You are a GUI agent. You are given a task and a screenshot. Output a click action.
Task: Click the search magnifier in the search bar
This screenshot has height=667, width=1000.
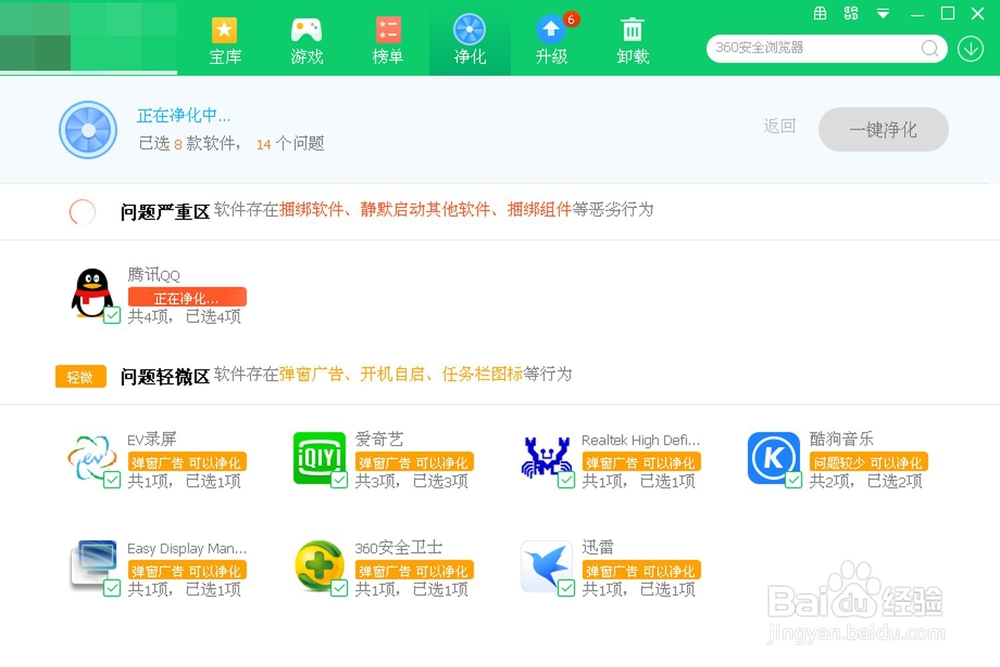928,48
